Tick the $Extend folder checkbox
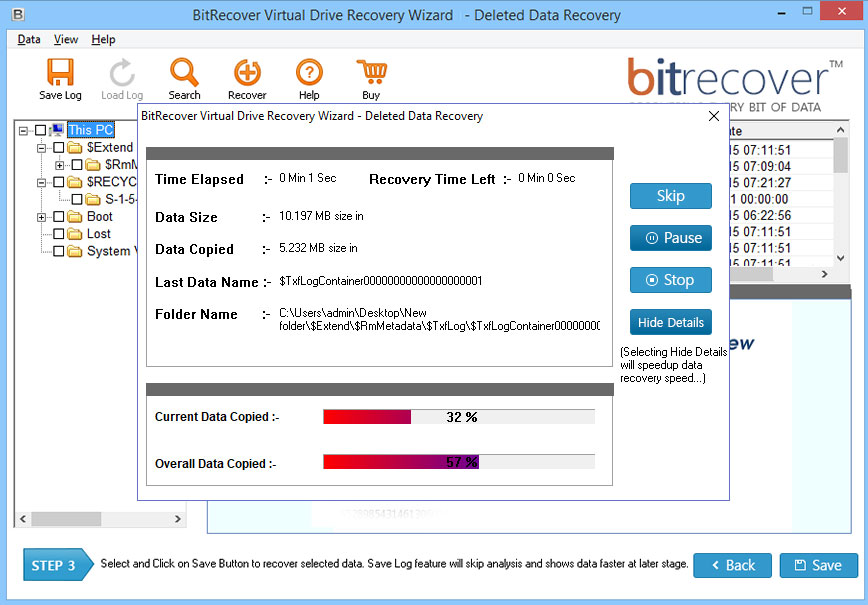 click(x=58, y=148)
